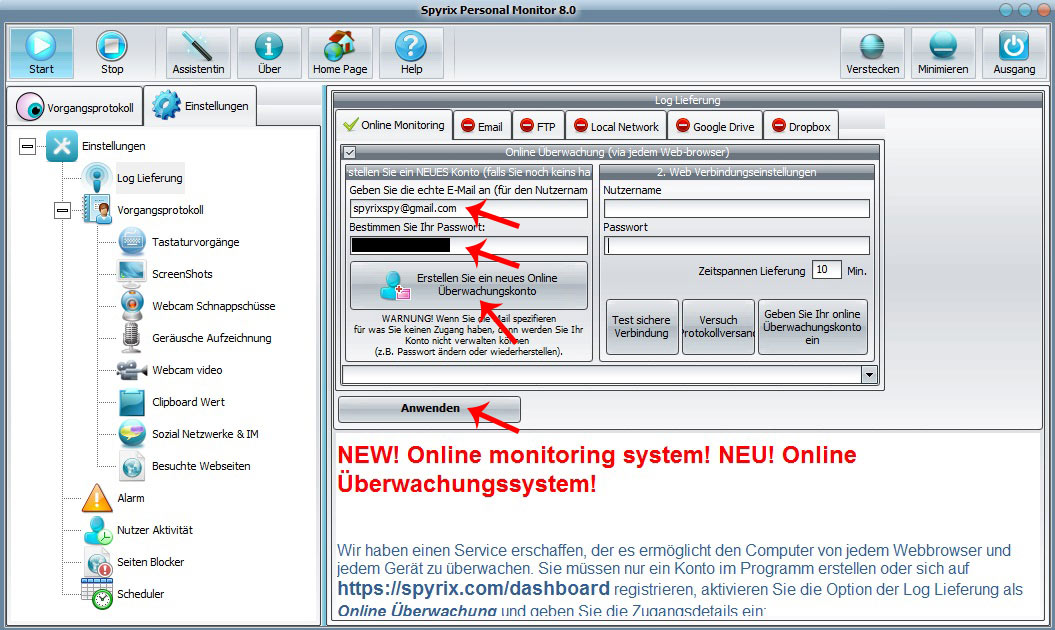The height and width of the screenshot is (630, 1055).
Task: Select the Webcam video camera icon
Action: (x=132, y=370)
